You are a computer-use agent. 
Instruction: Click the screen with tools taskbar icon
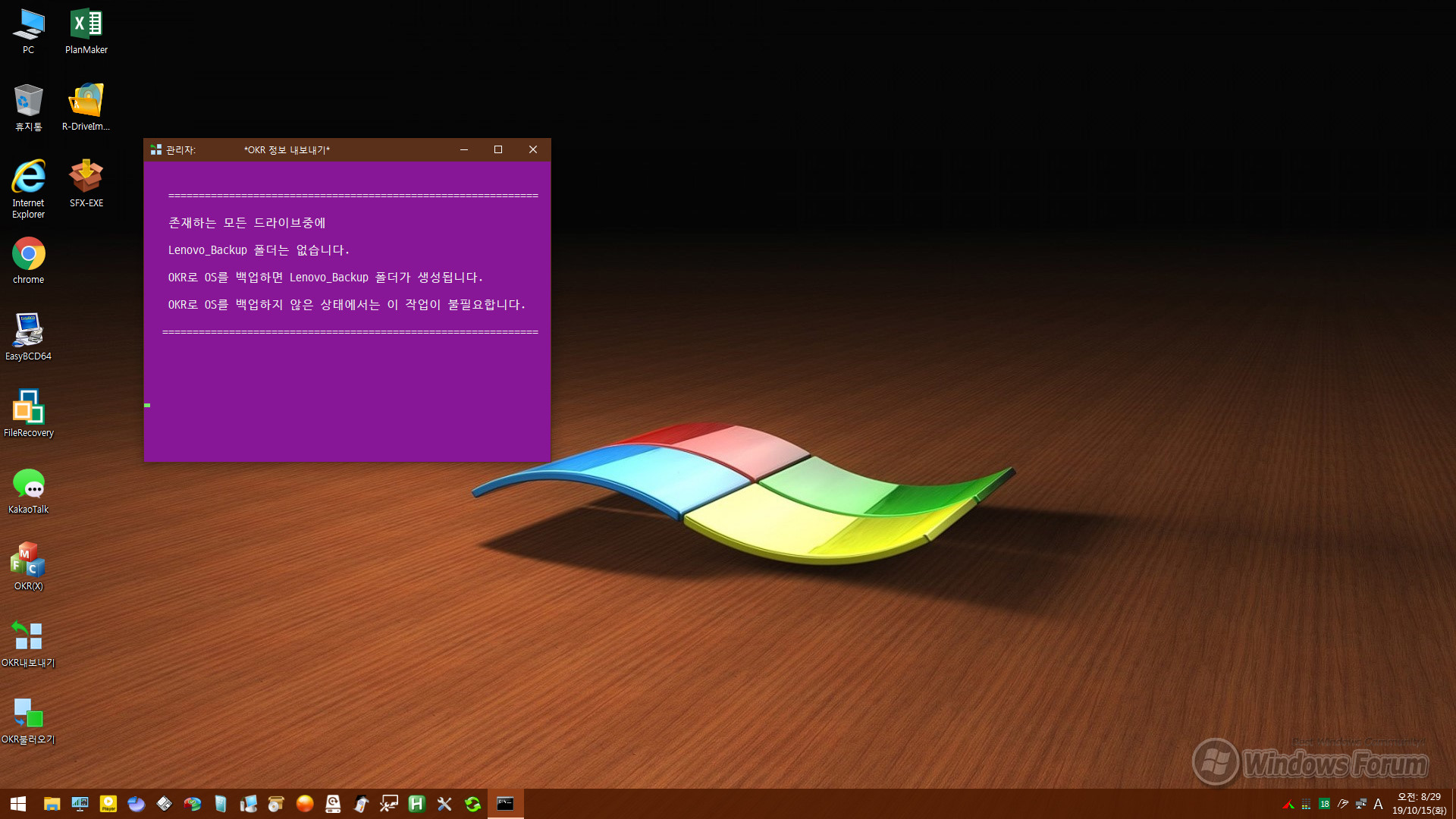(x=389, y=804)
